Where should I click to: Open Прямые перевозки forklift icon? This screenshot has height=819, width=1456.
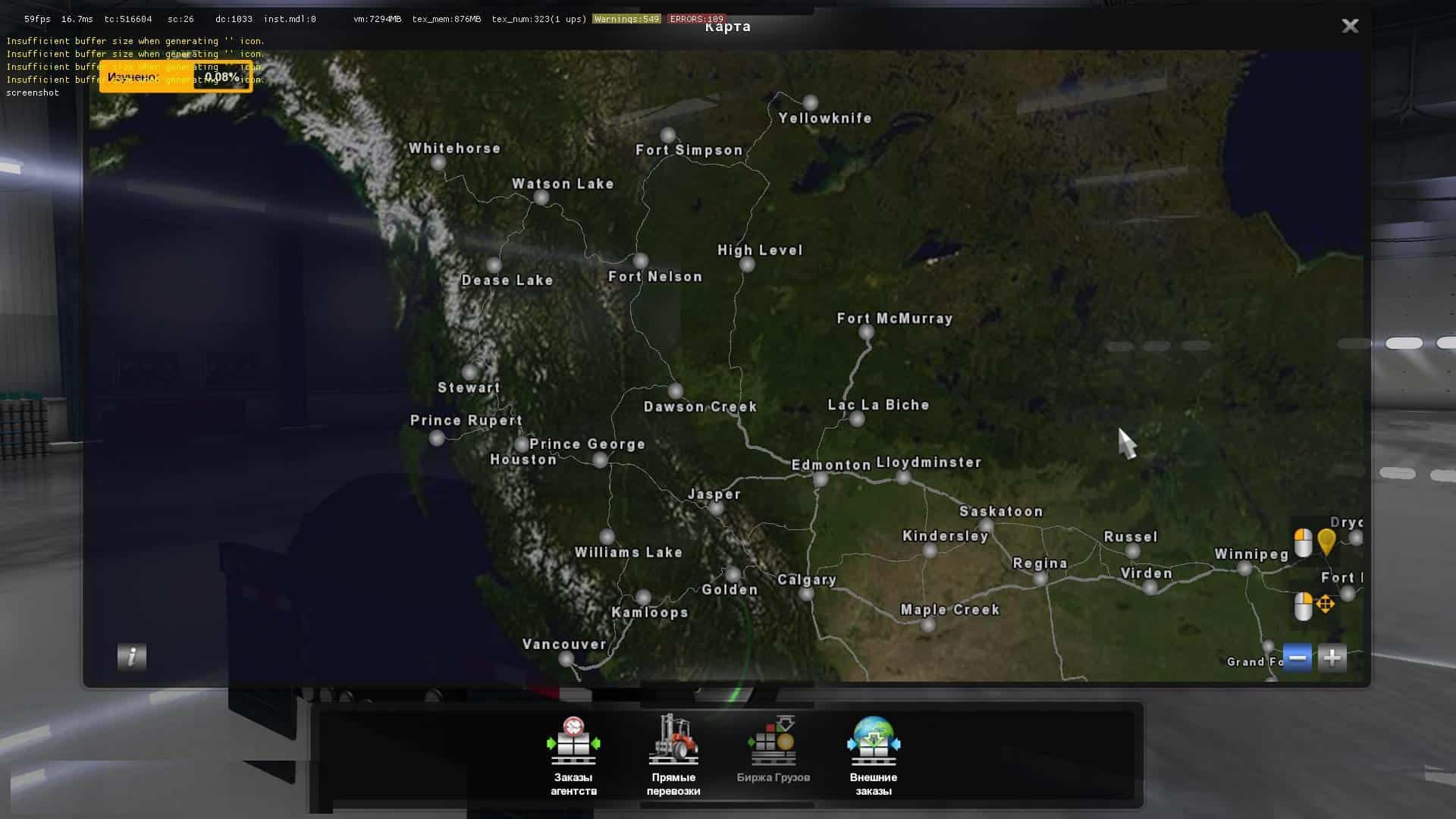tap(673, 741)
